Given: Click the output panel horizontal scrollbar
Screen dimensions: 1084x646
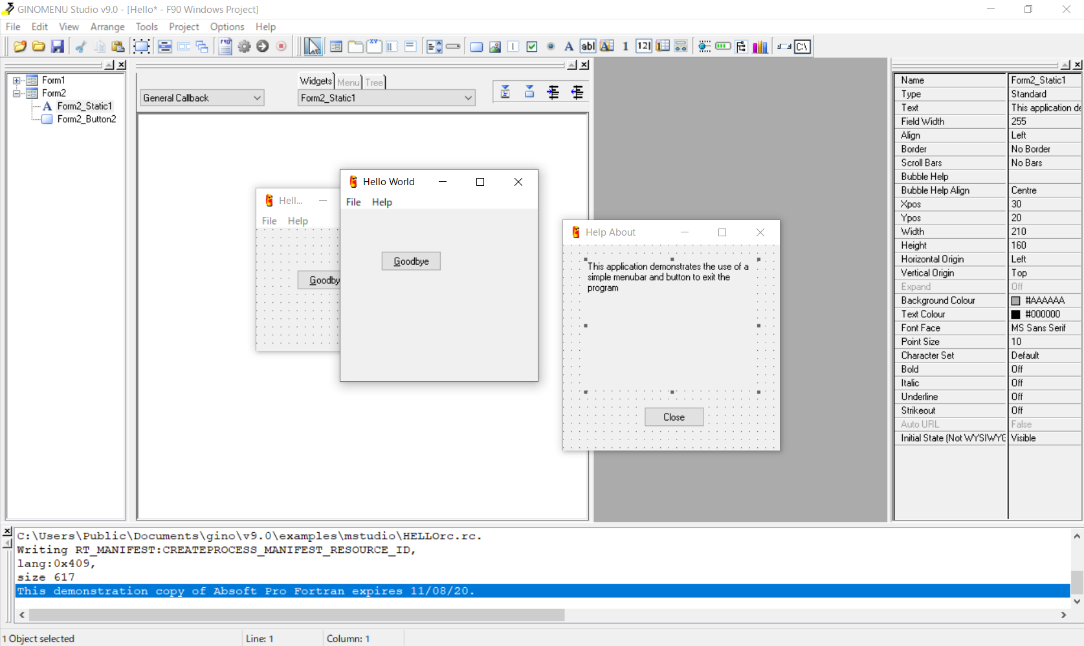Looking at the screenshot, I should click(297, 614).
